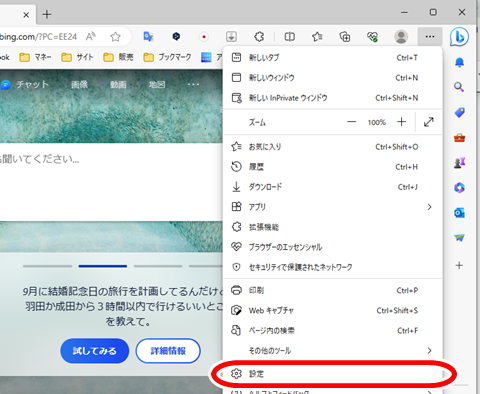Select 新しいウィンドウ menu item
This screenshot has height=394, width=480.
click(333, 78)
